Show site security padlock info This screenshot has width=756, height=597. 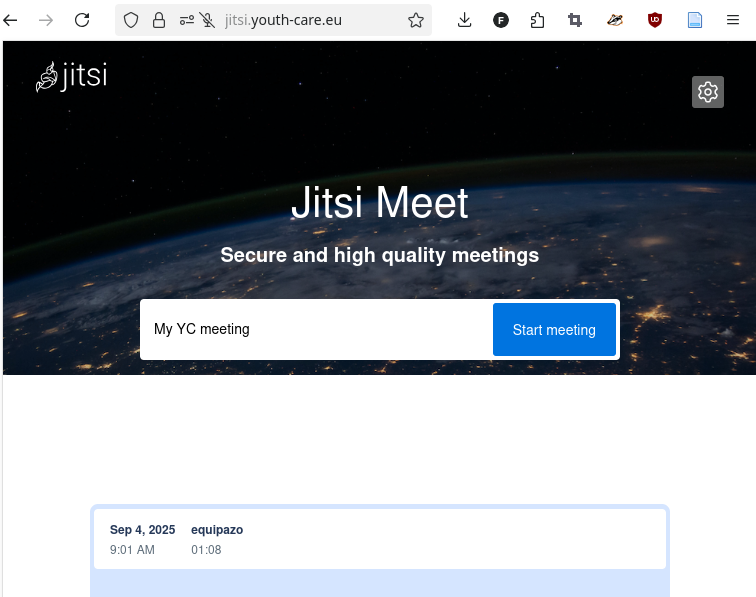[x=159, y=20]
